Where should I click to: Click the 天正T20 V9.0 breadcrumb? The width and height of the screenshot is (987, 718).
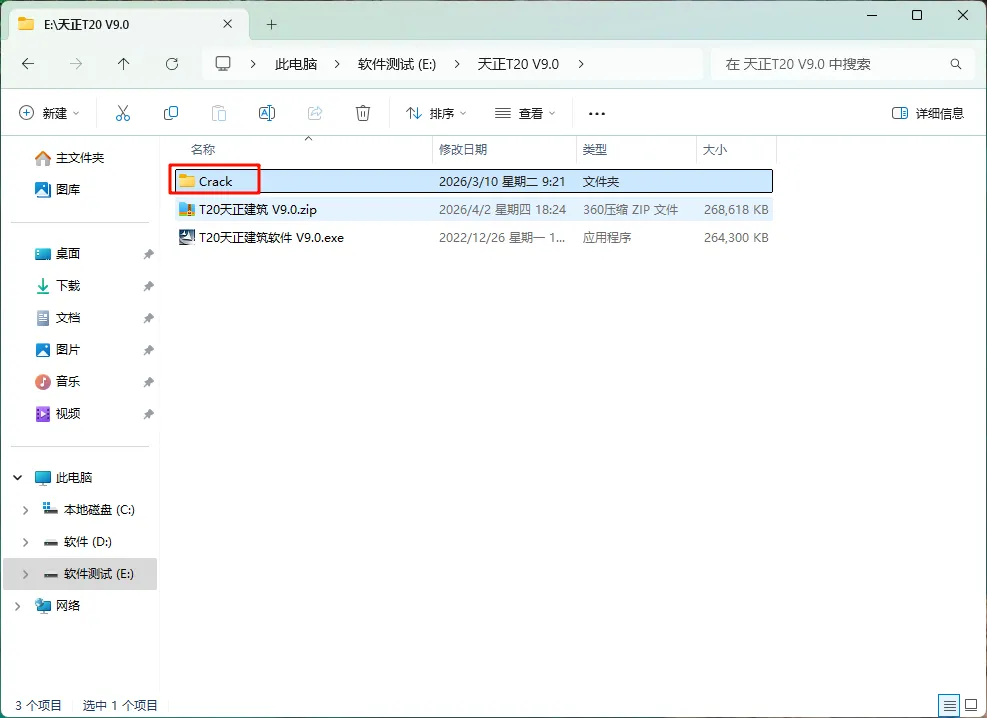pos(518,64)
